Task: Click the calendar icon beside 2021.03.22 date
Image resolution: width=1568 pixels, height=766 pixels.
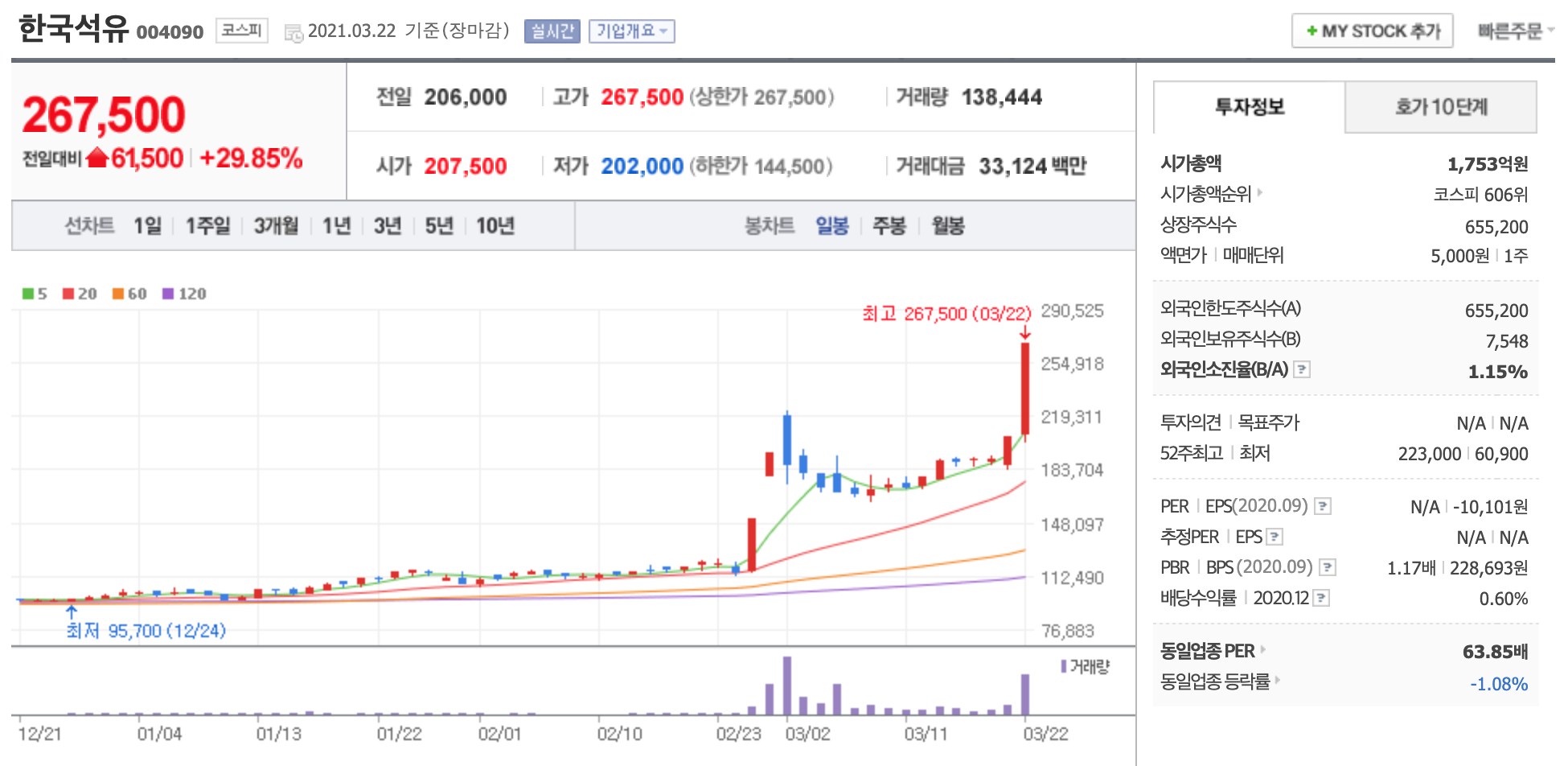Action: tap(293, 33)
